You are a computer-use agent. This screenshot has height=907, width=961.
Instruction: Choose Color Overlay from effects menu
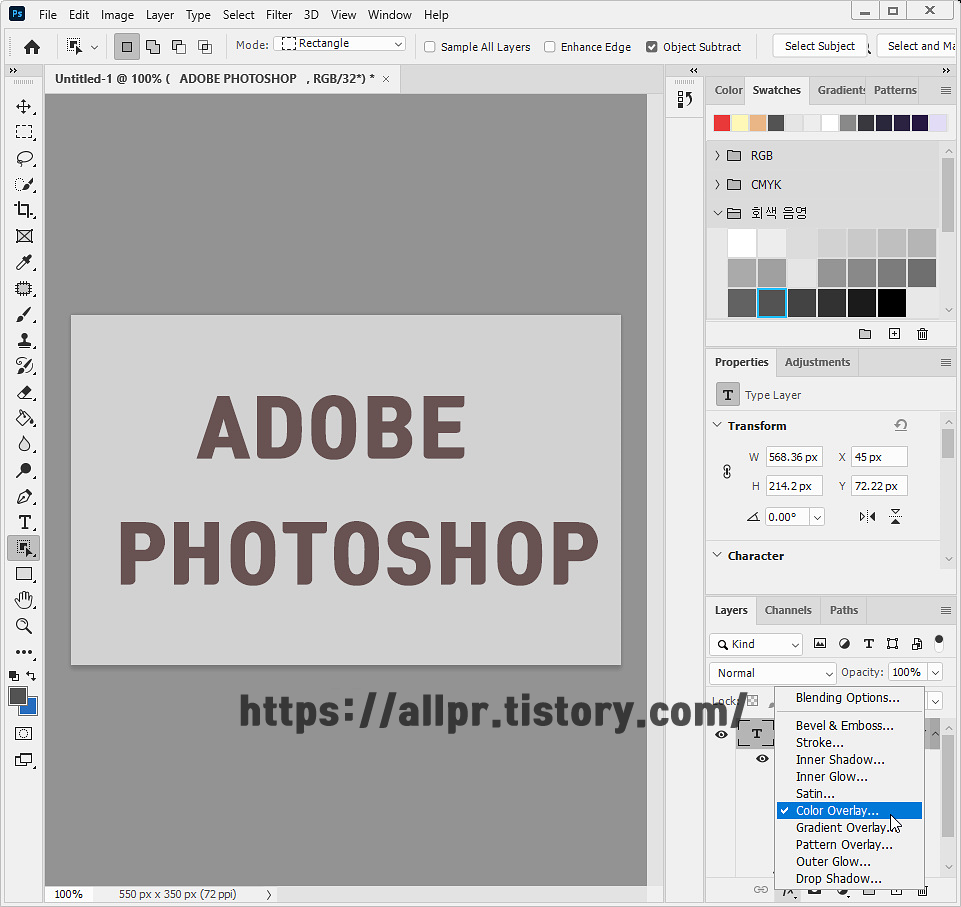[849, 810]
